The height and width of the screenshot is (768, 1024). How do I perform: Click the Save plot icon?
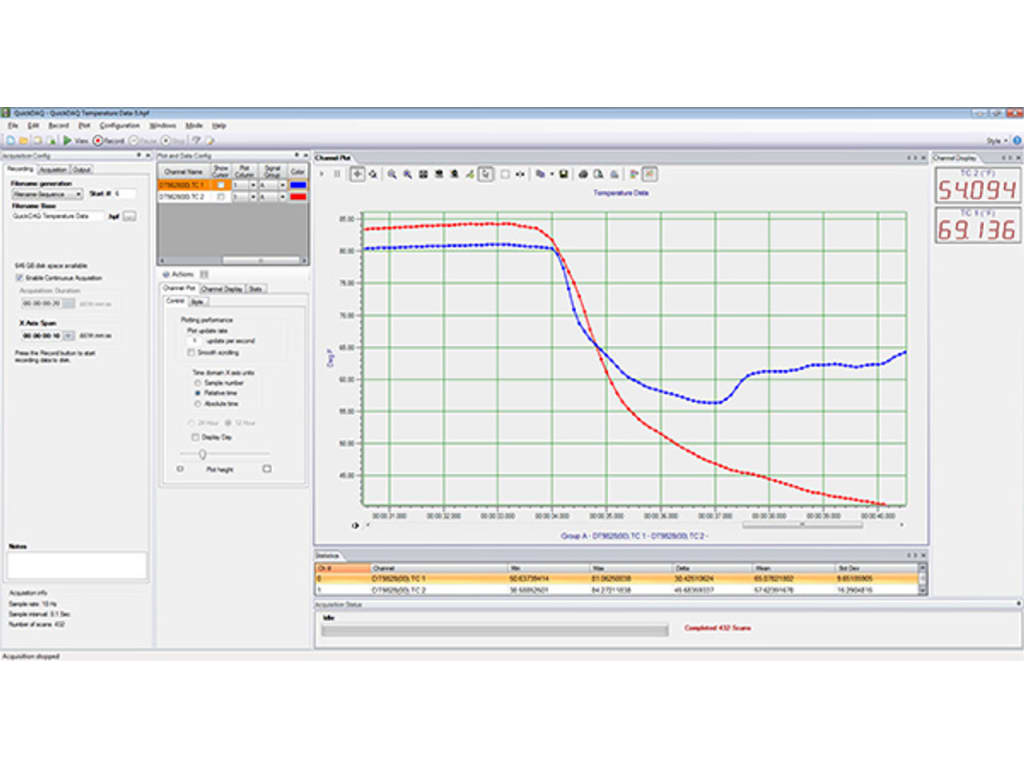[563, 173]
